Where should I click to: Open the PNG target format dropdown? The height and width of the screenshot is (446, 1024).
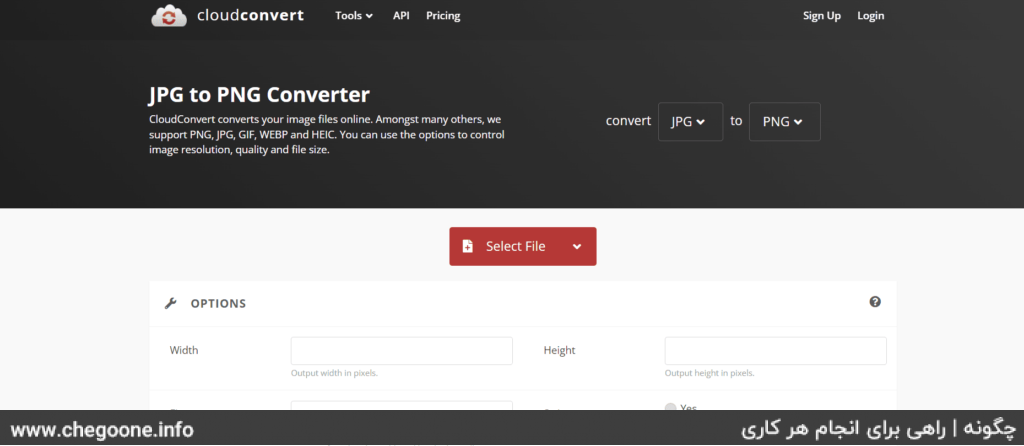(784, 121)
